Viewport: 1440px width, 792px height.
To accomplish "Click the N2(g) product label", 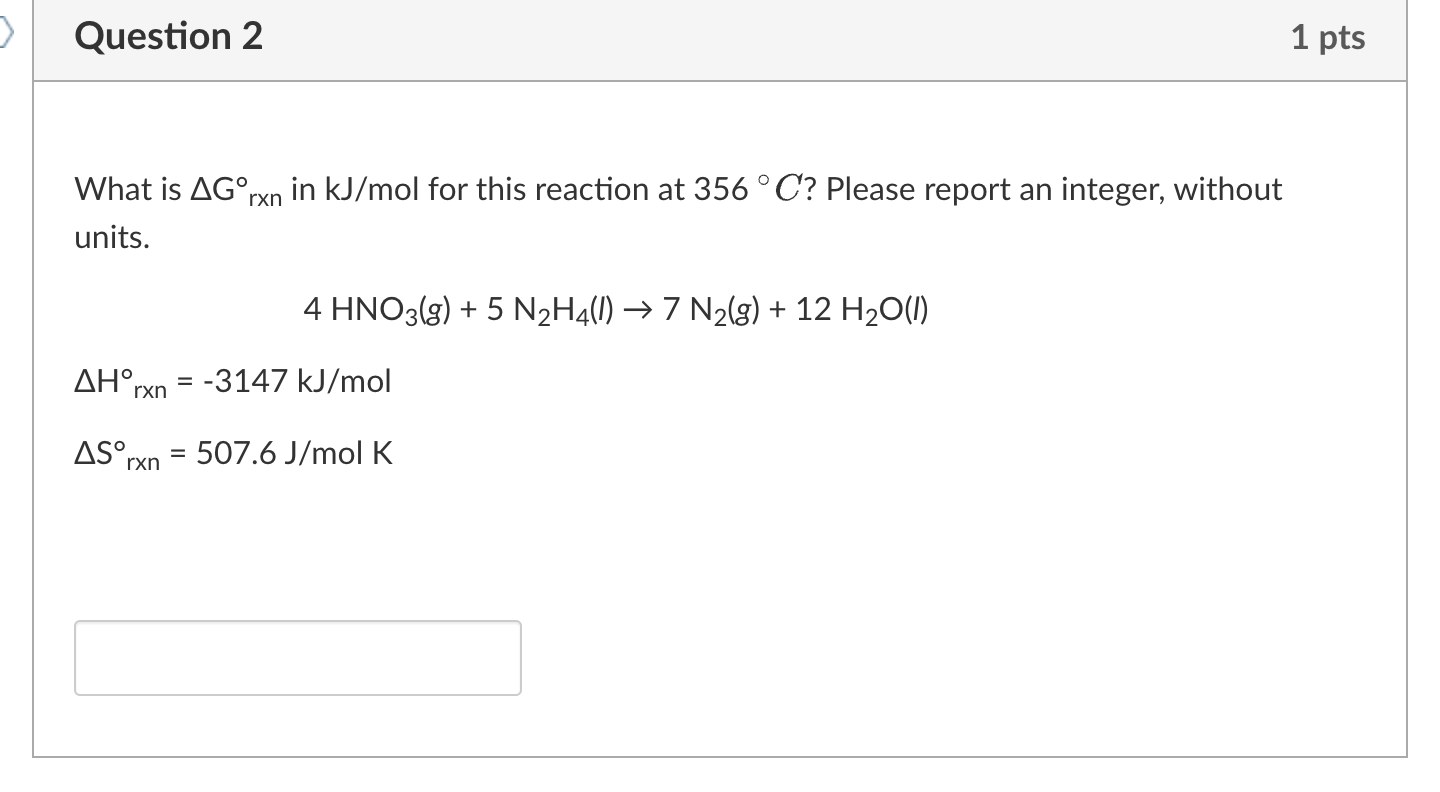I will (x=724, y=308).
